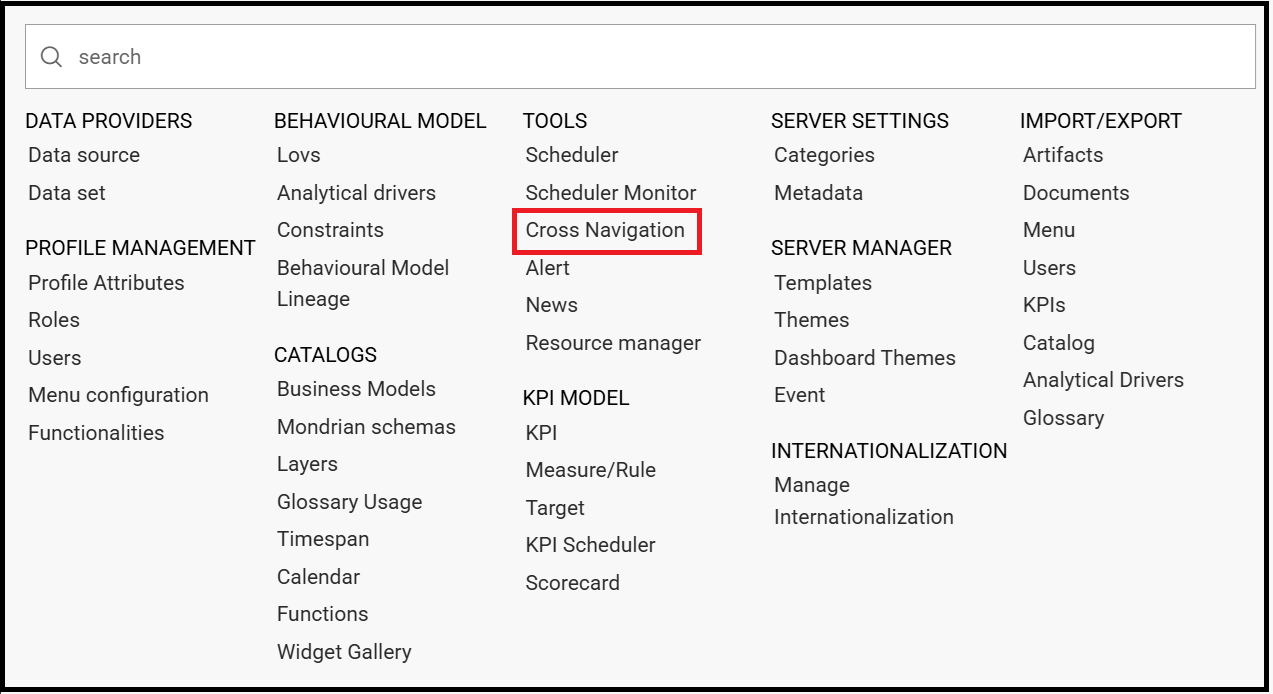
Task: Click the SERVER MANAGER heading
Action: [861, 248]
